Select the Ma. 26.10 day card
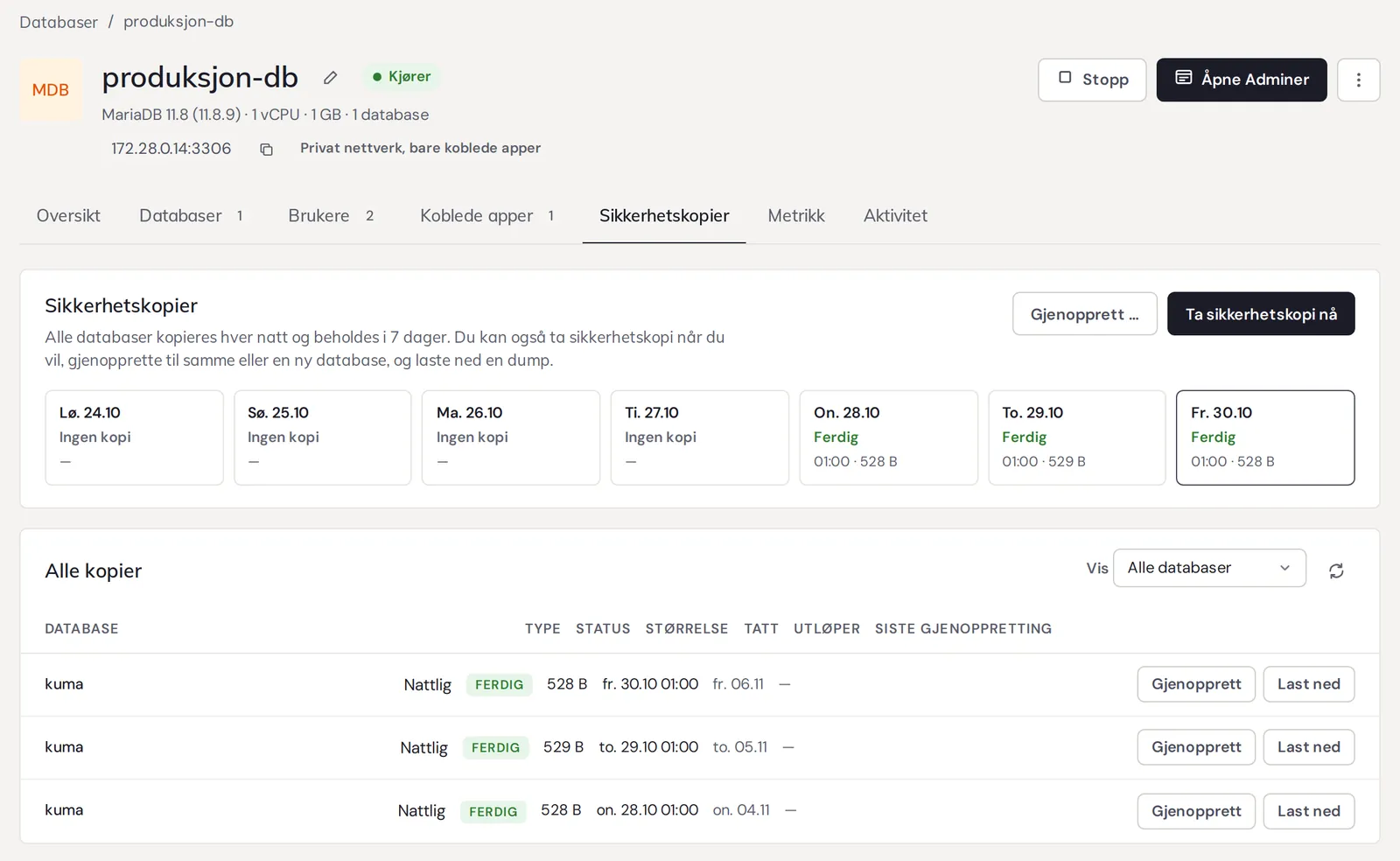 tap(511, 437)
